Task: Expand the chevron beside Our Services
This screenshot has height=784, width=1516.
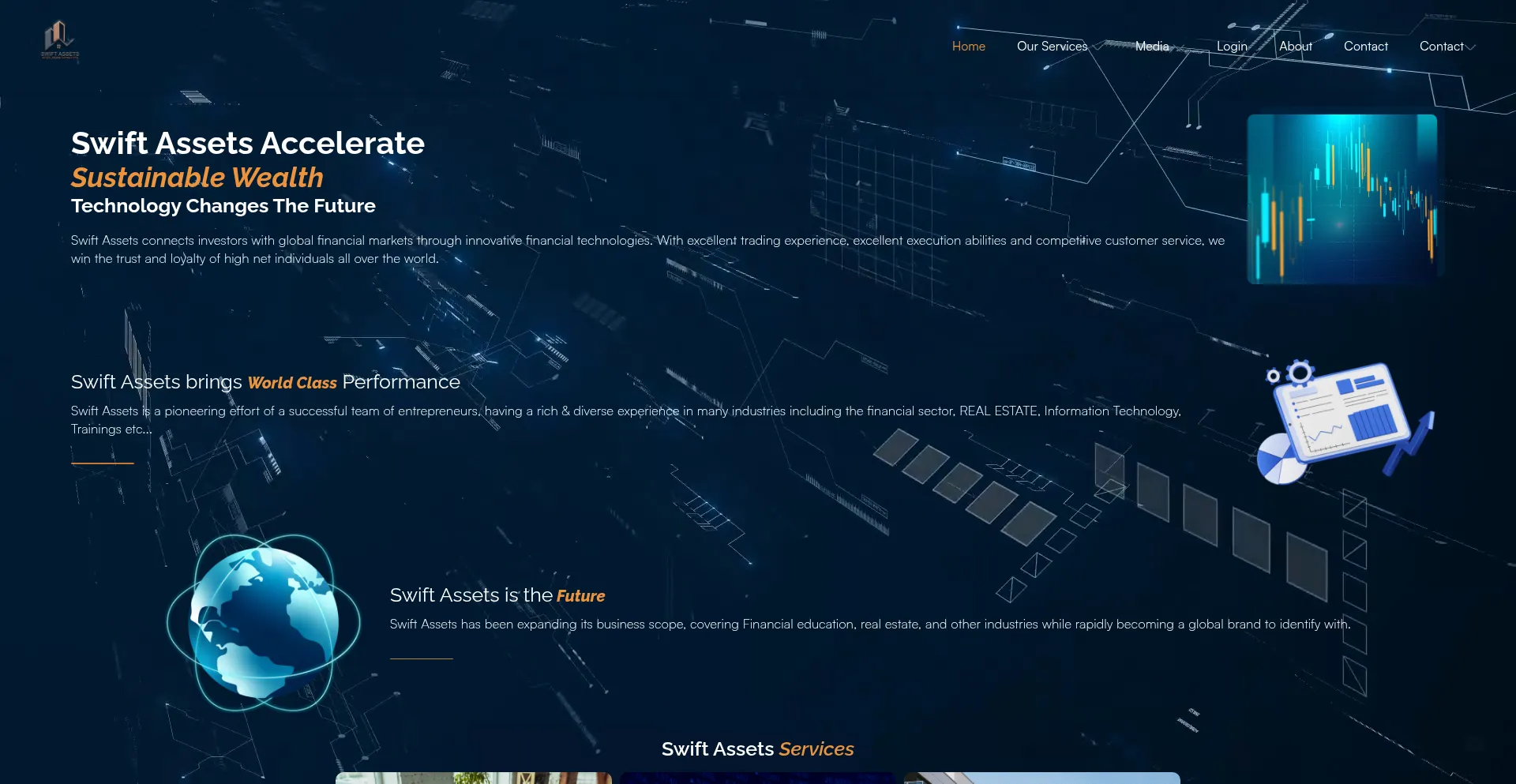Action: (x=1097, y=47)
